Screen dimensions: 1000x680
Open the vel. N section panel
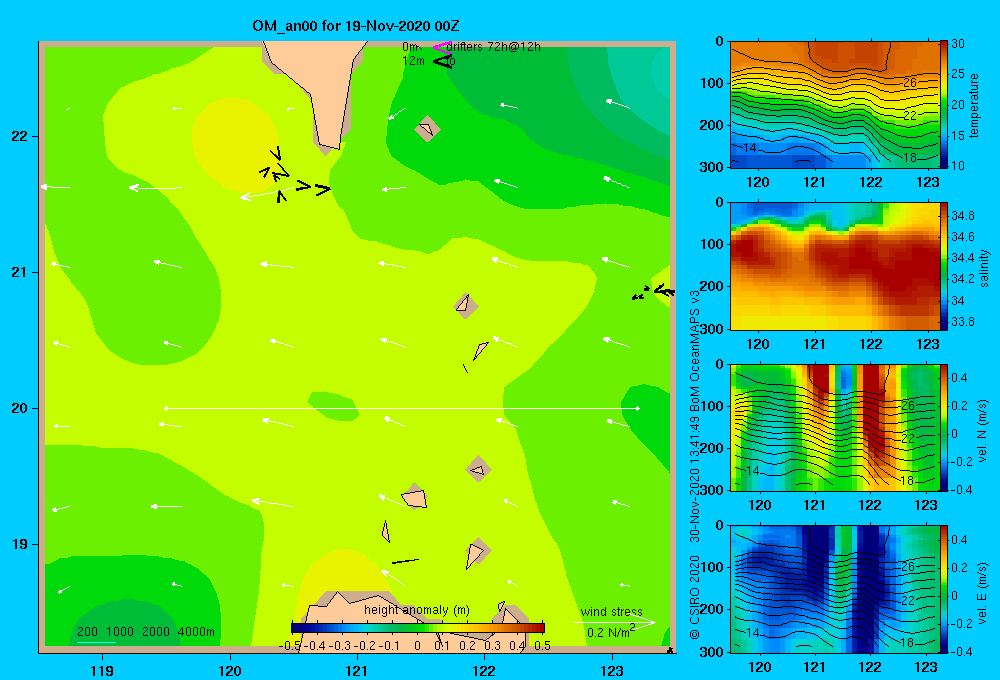[x=835, y=427]
